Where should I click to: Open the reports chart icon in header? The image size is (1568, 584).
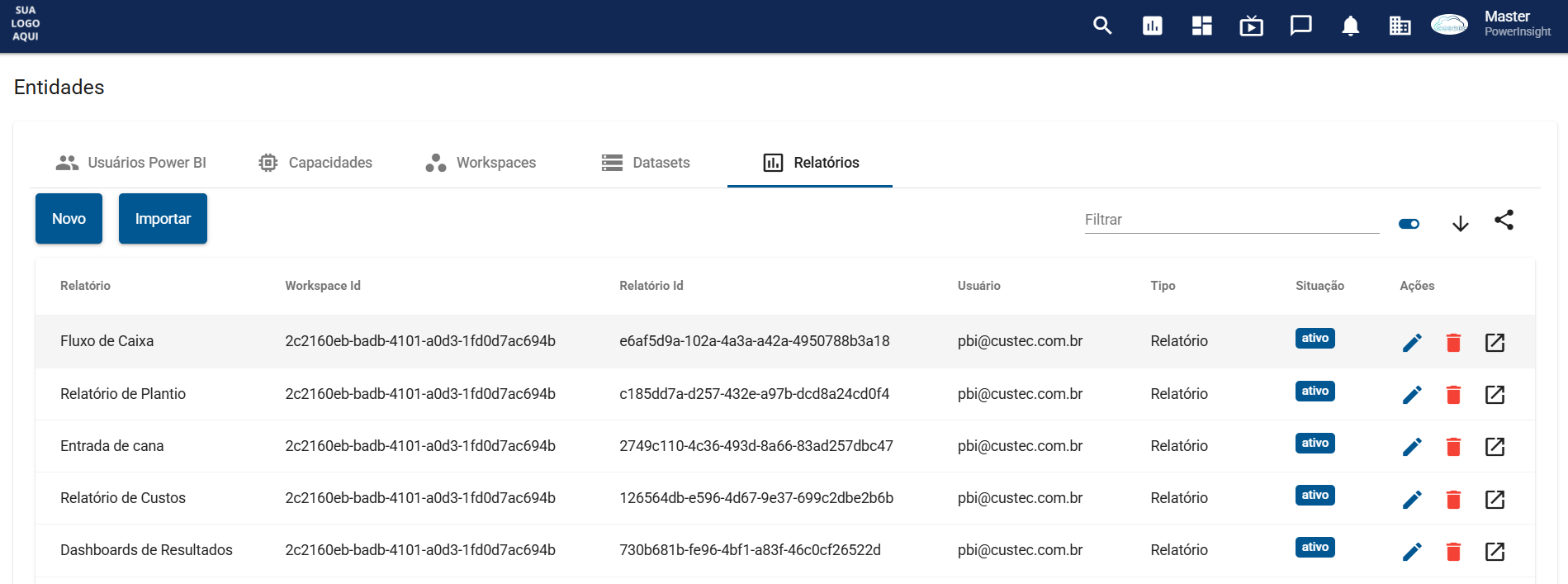pyautogui.click(x=1152, y=26)
